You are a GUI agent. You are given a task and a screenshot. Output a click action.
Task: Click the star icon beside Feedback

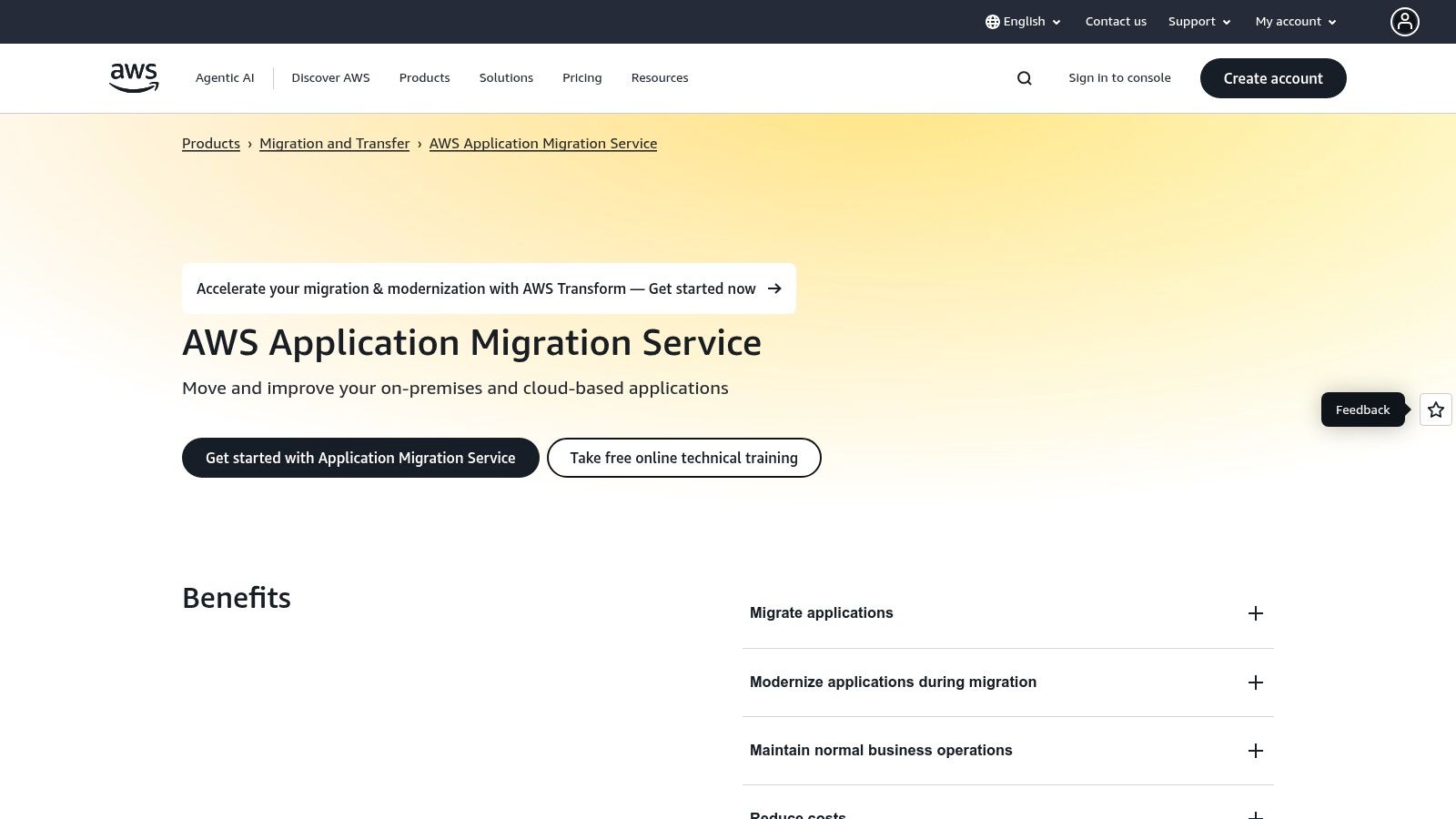(1436, 409)
